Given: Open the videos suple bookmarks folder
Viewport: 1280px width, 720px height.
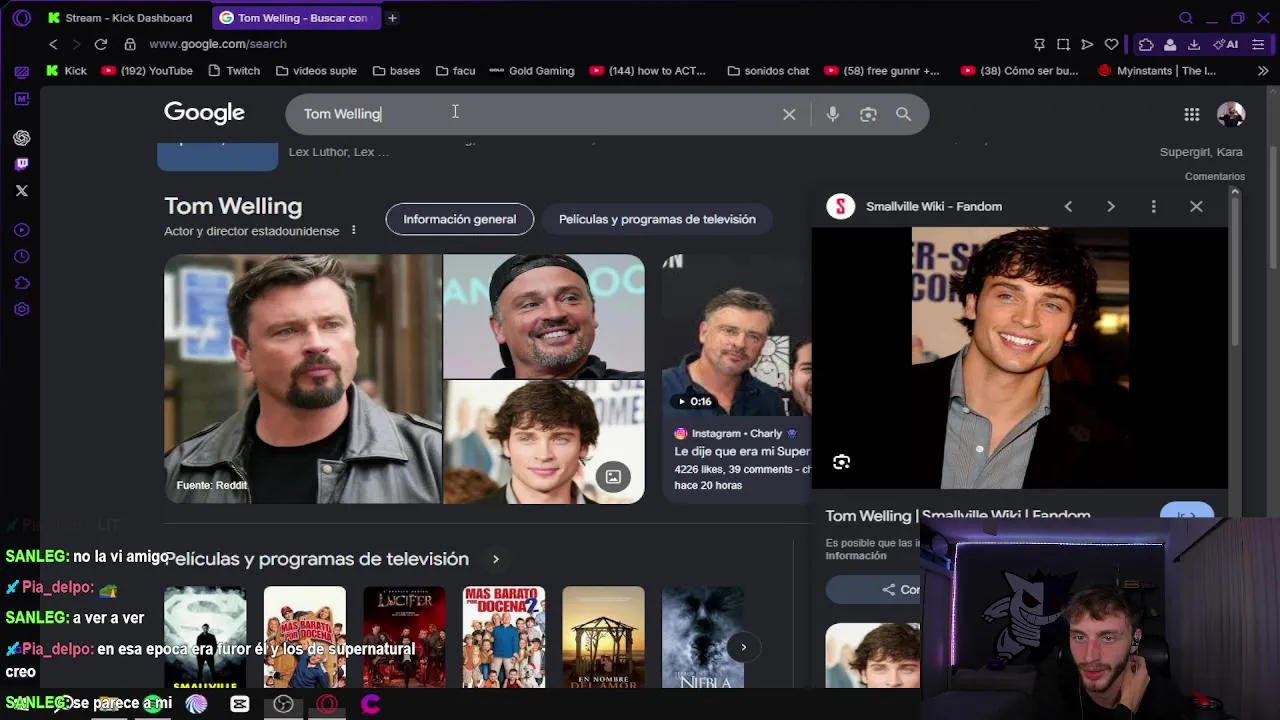Looking at the screenshot, I should coord(316,71).
